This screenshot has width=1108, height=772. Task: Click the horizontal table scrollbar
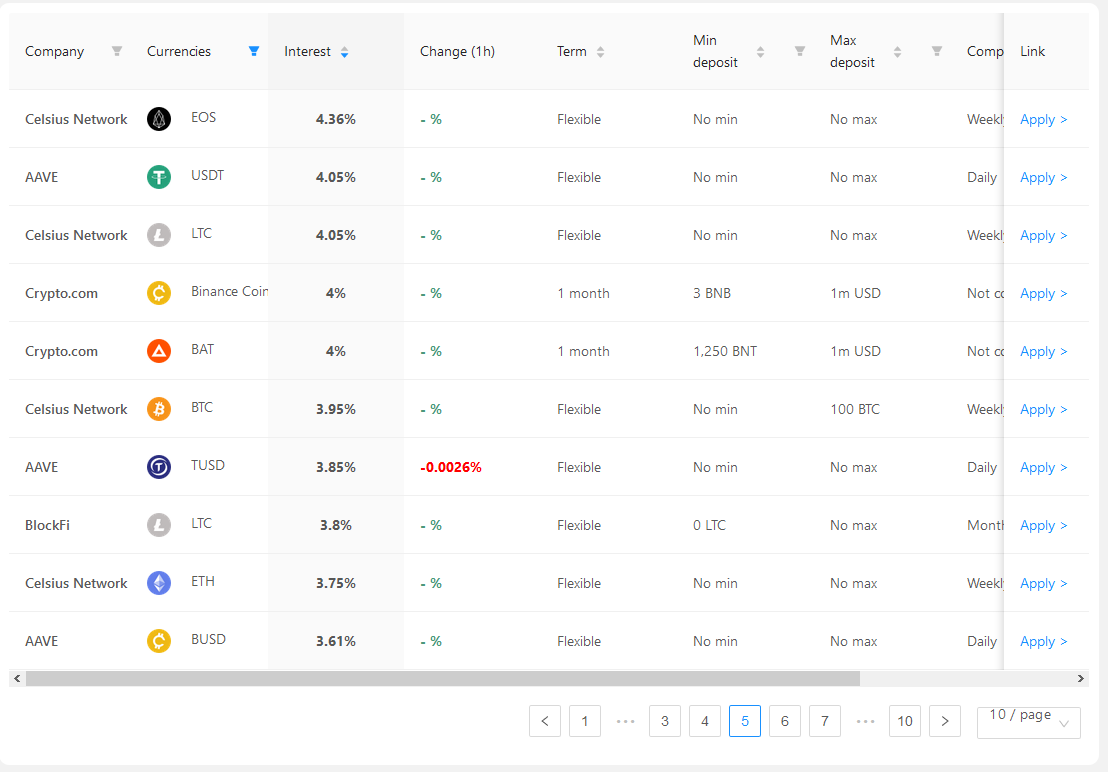tap(442, 679)
